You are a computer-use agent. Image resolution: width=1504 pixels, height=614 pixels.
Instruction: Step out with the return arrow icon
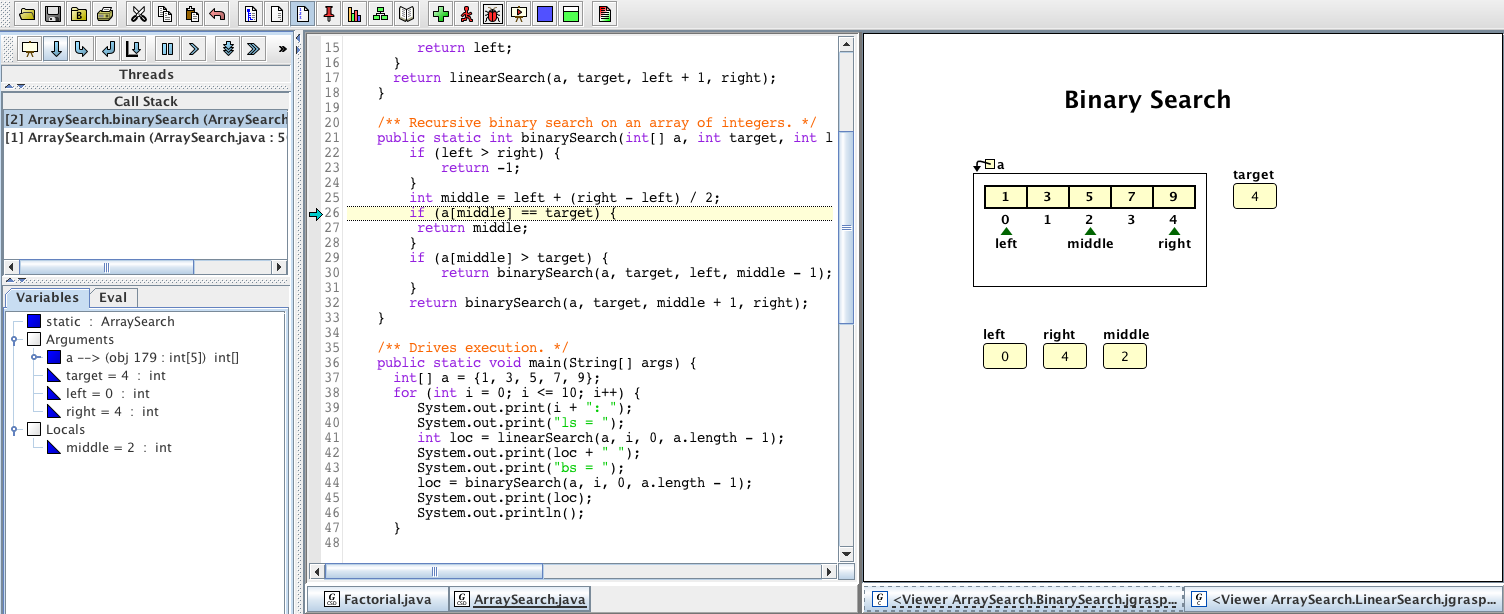(108, 48)
